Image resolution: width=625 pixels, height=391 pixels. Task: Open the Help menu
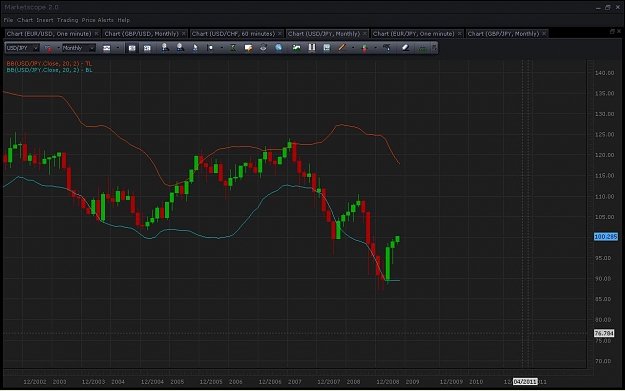(x=124, y=20)
